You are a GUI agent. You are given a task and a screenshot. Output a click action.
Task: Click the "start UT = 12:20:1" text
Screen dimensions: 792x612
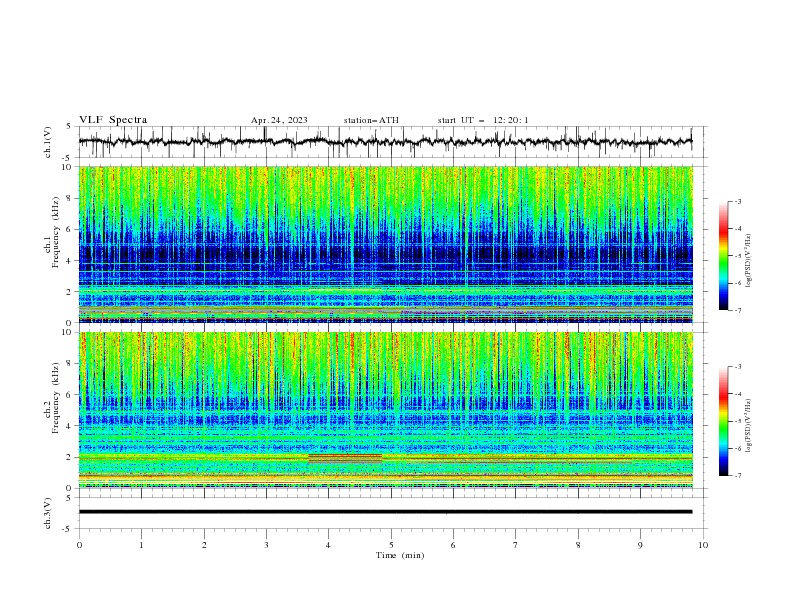pyautogui.click(x=483, y=120)
